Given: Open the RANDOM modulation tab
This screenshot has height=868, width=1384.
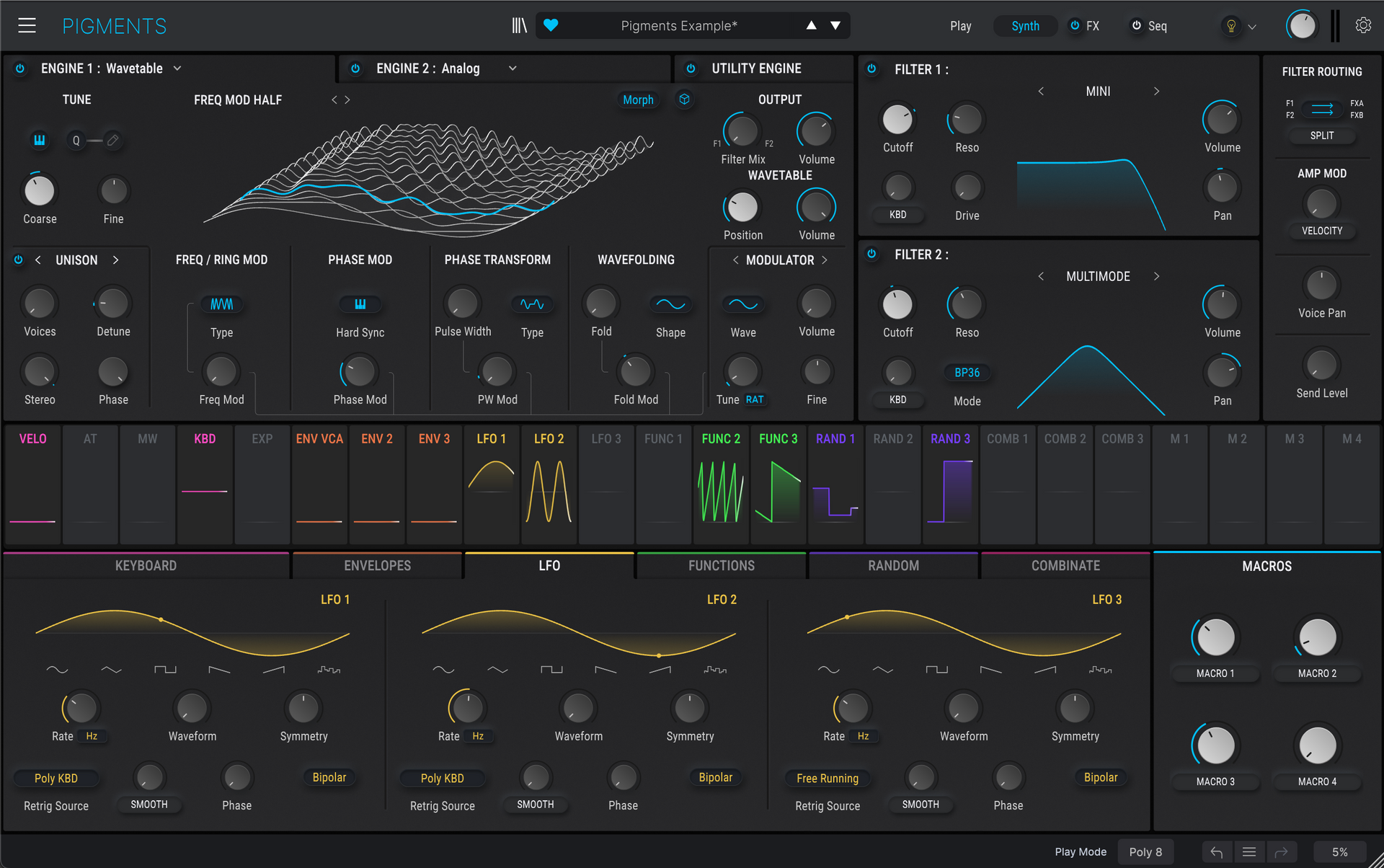Looking at the screenshot, I should pyautogui.click(x=893, y=566).
